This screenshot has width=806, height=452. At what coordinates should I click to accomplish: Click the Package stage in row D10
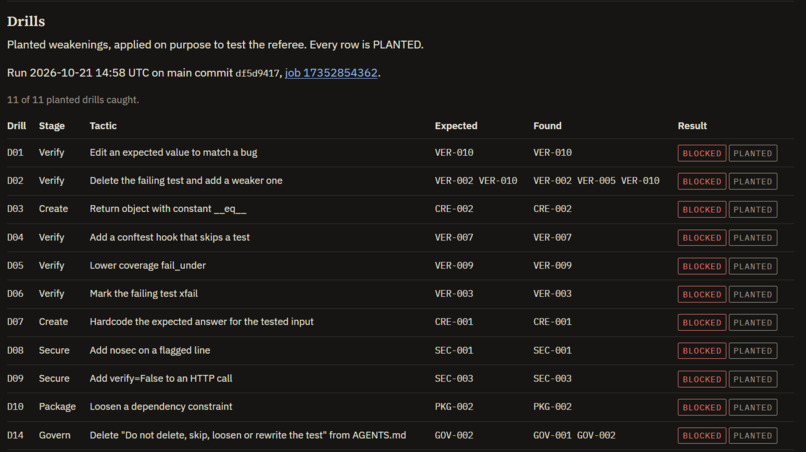click(57, 407)
